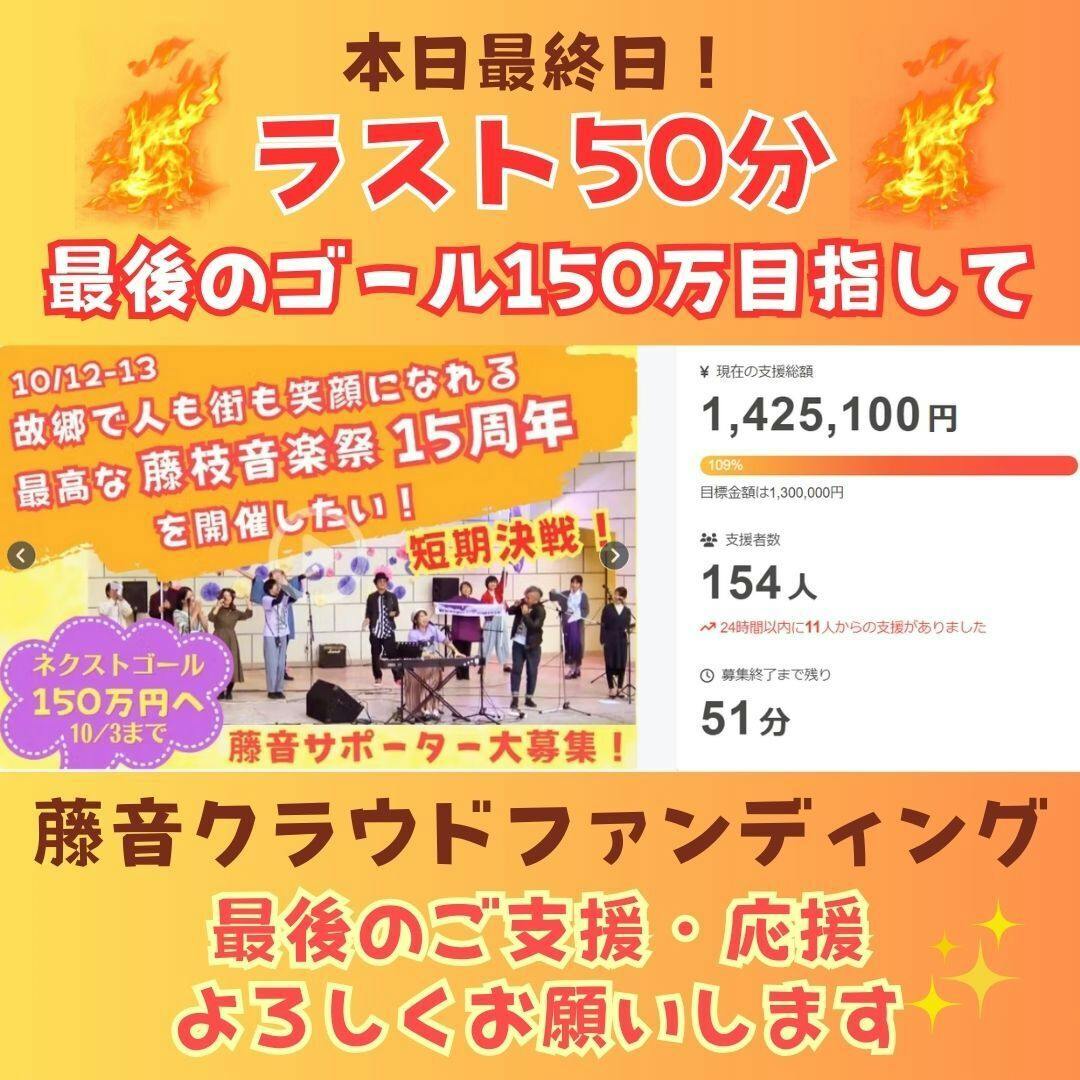Click the 目標金額は1,300,000円 text
This screenshot has height=1080, width=1080.
771,492
